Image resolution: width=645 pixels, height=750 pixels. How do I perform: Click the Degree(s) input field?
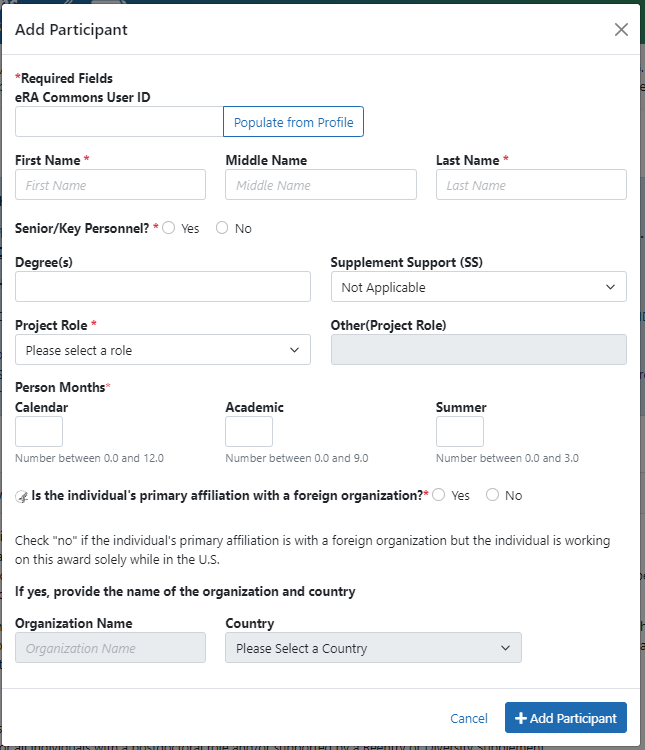tap(163, 287)
